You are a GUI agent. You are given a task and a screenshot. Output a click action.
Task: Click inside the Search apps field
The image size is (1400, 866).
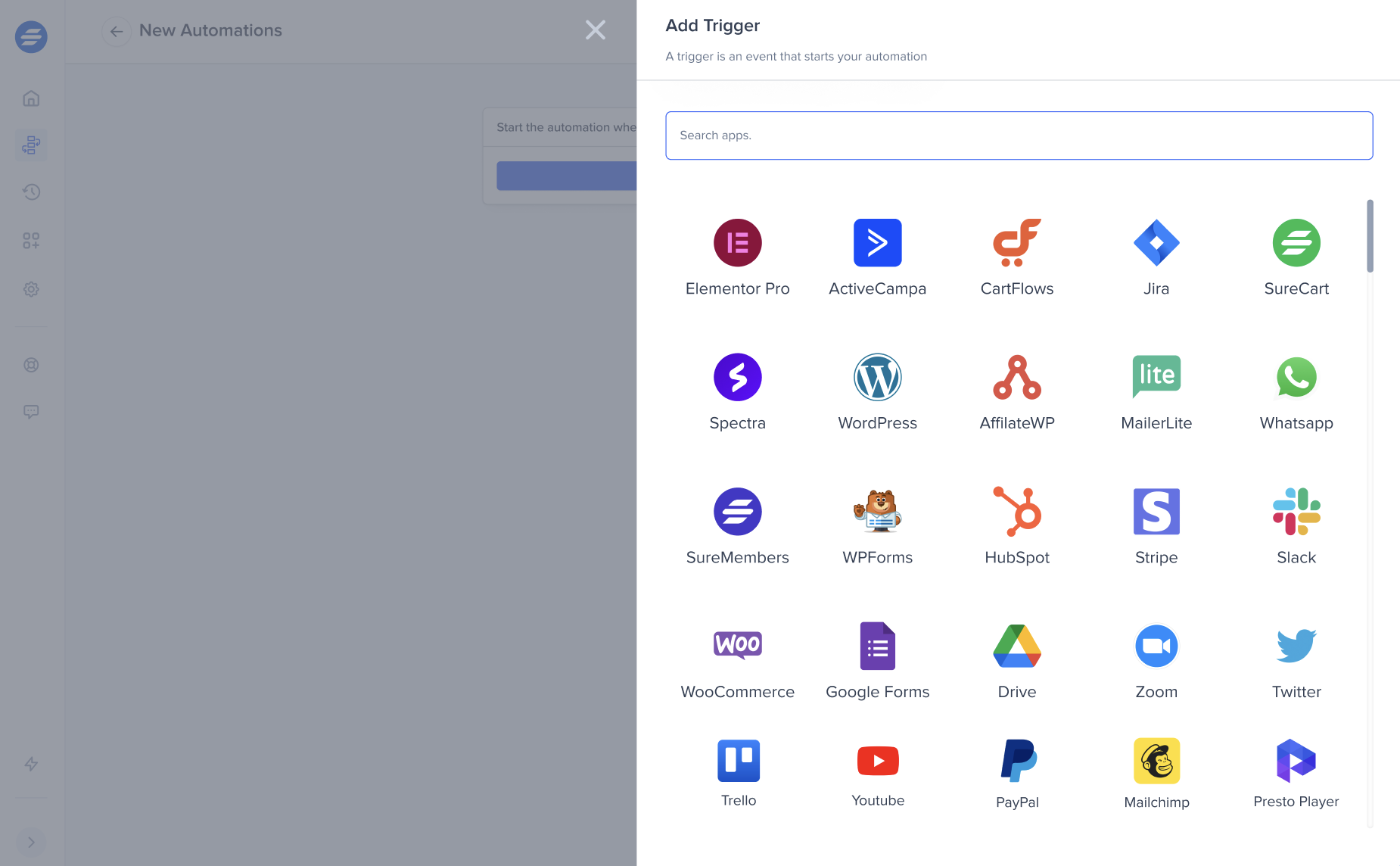[x=1019, y=135]
